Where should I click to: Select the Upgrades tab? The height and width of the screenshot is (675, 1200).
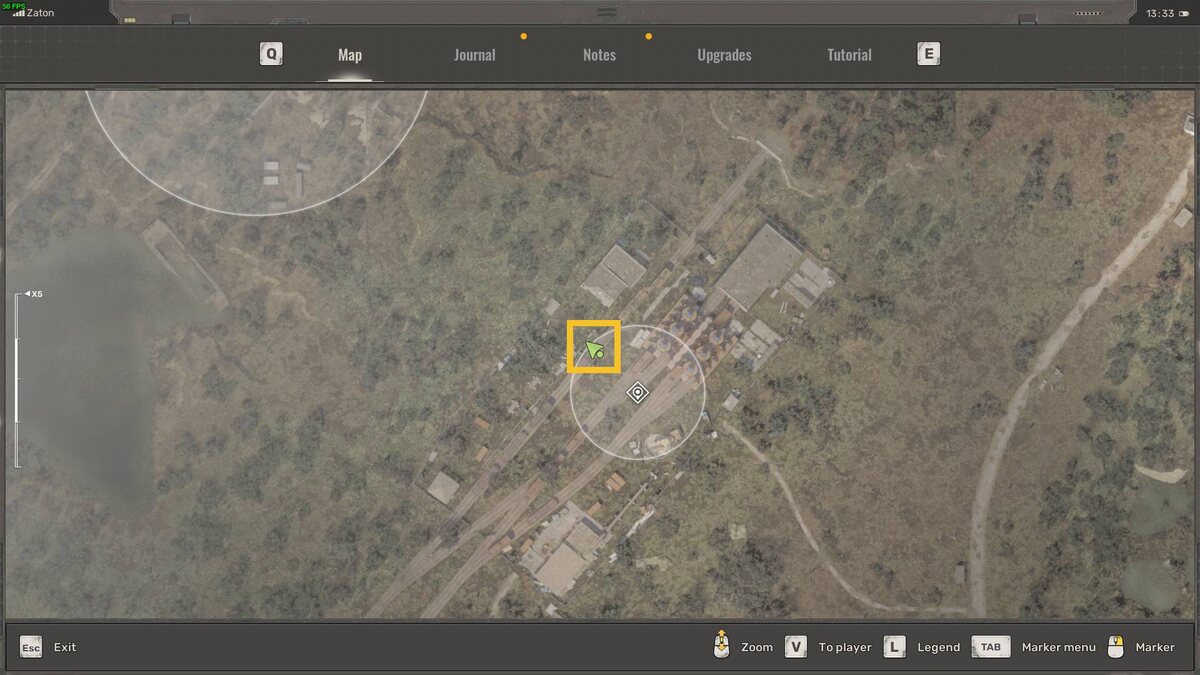tap(724, 55)
